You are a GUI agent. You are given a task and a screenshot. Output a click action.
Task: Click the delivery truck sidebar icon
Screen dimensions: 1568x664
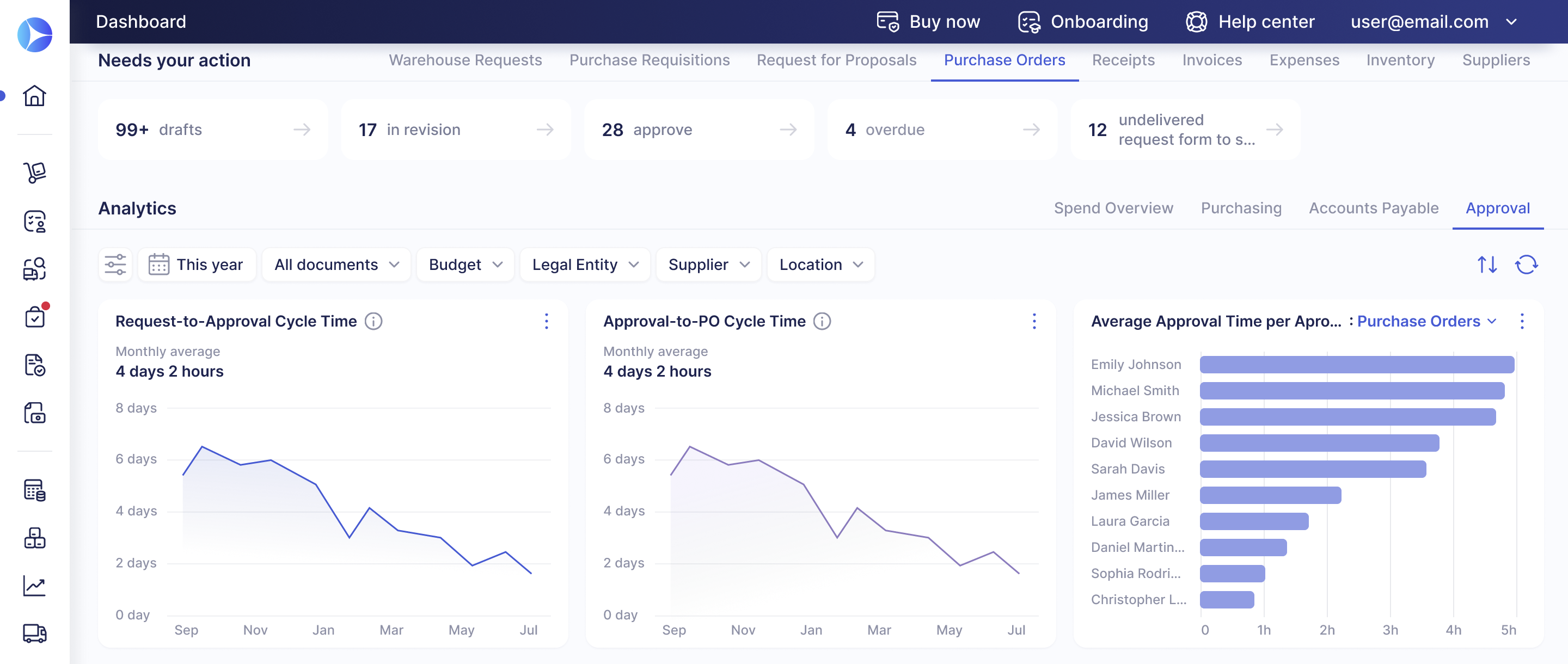tap(34, 634)
